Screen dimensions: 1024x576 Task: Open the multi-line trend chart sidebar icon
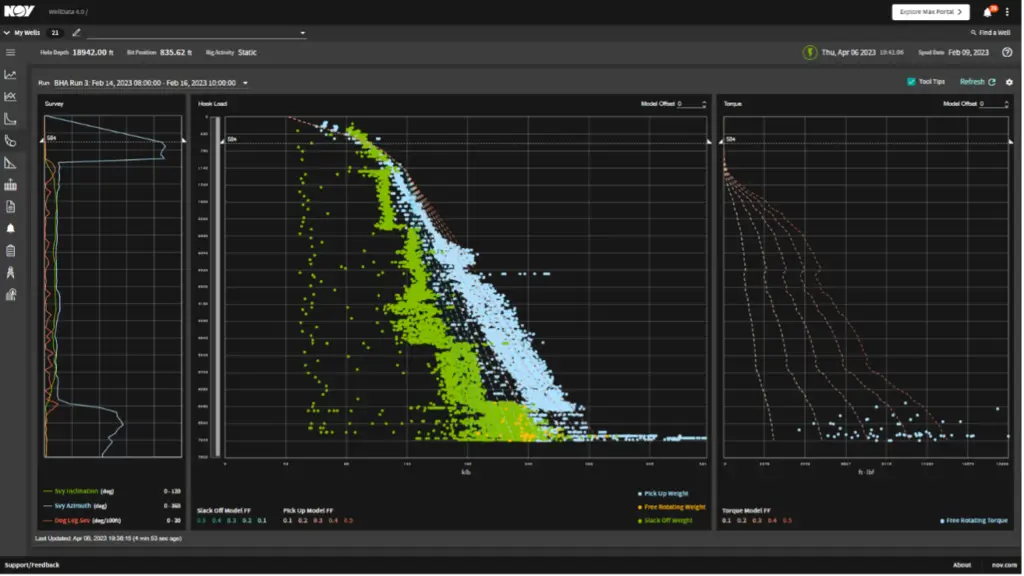[x=10, y=97]
